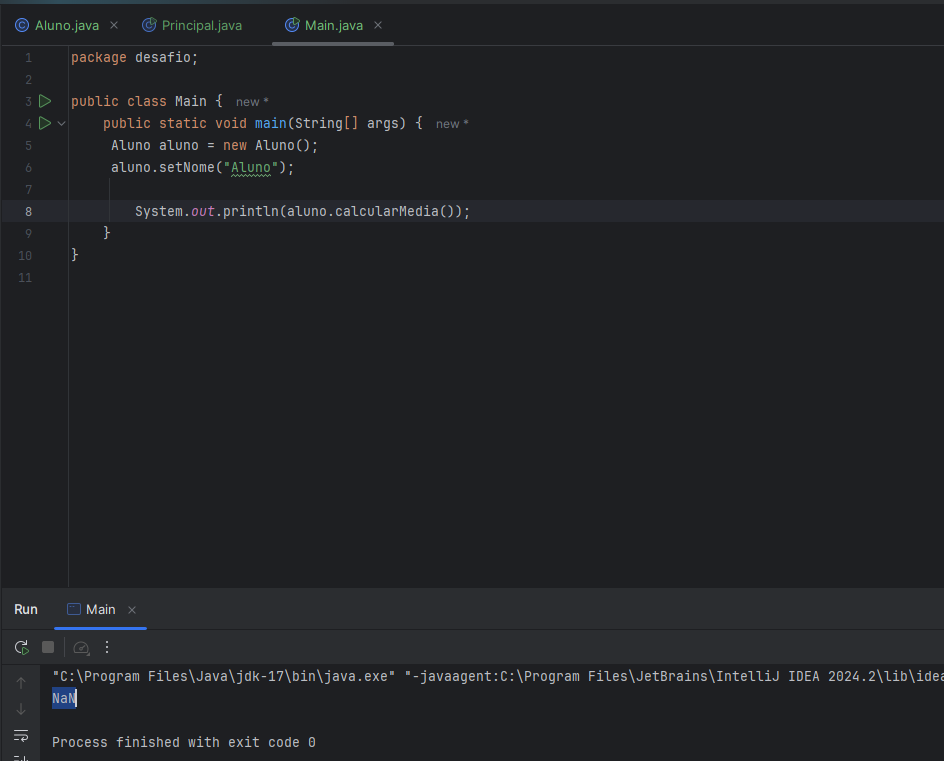Click the Rerun Main icon
The width and height of the screenshot is (944, 761).
(x=21, y=647)
